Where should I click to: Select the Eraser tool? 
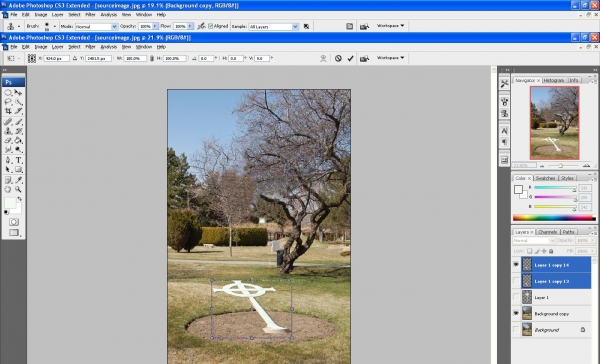8,140
